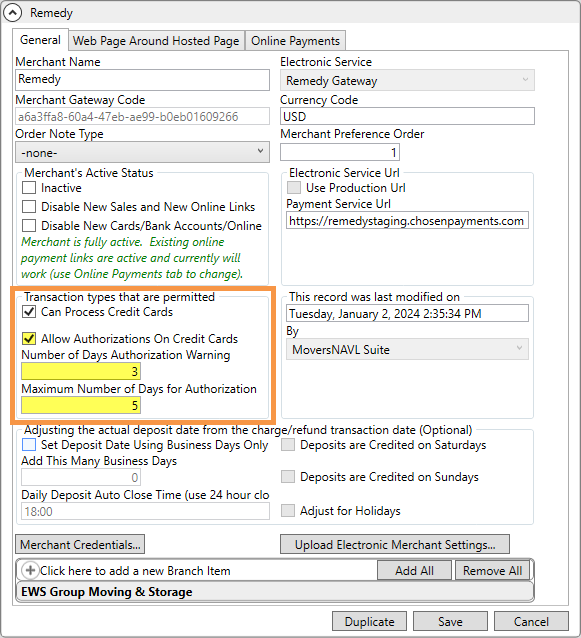This screenshot has width=581, height=638.
Task: Check Disable New Sales and New Online Links
Action: pyautogui.click(x=29, y=206)
